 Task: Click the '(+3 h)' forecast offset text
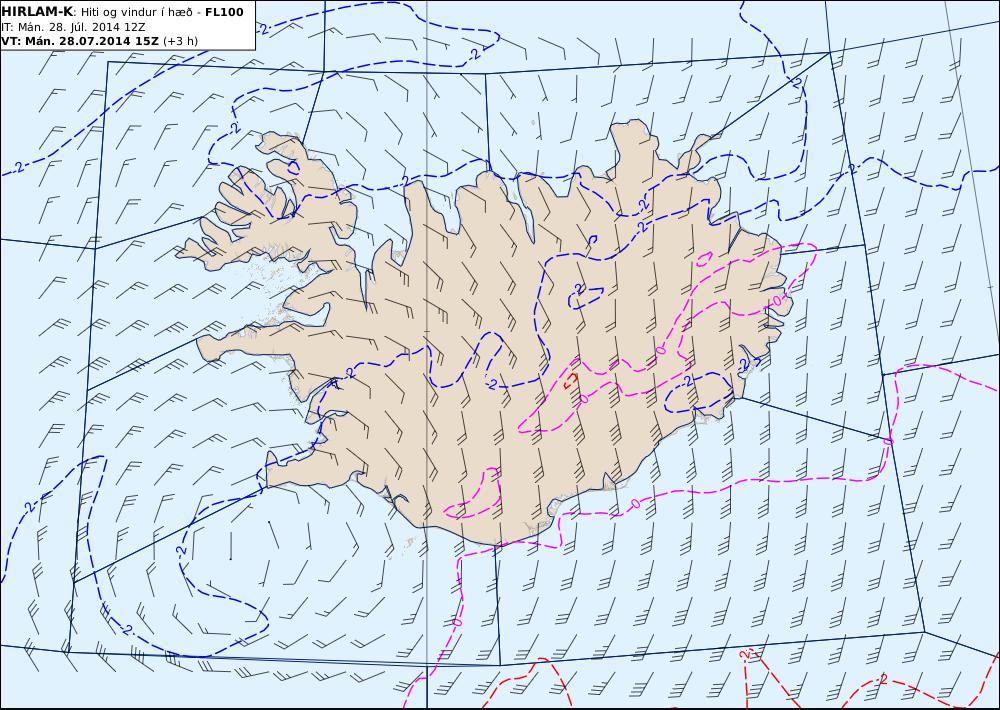tap(180, 41)
